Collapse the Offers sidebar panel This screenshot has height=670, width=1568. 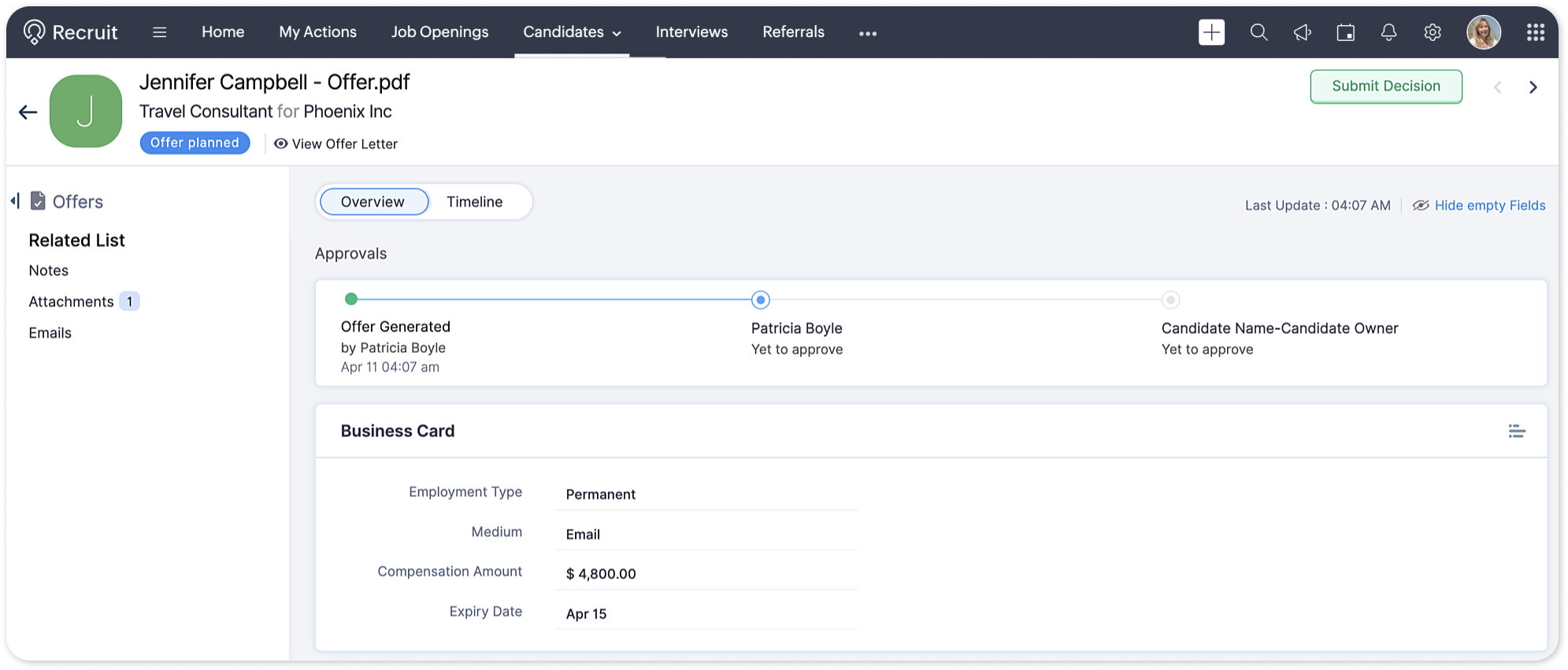click(x=15, y=202)
